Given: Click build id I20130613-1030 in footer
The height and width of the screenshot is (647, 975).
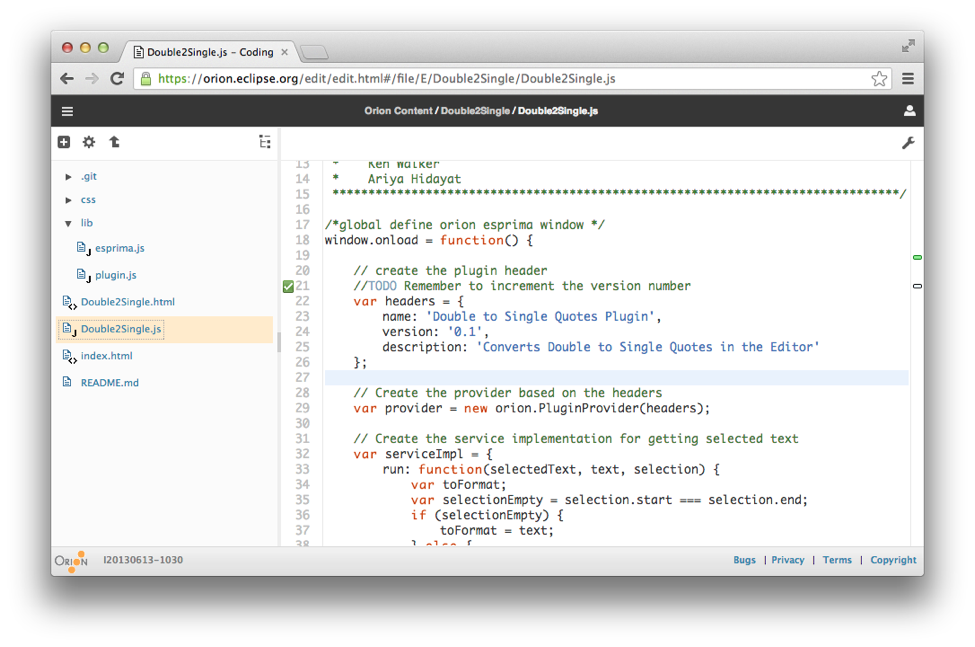Looking at the screenshot, I should coord(143,560).
